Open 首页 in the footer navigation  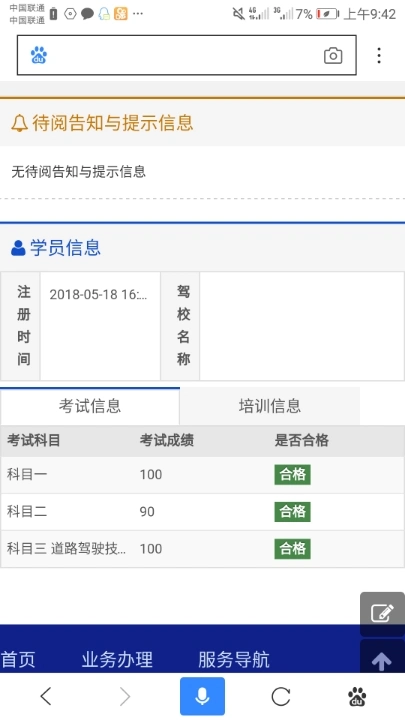click(18, 659)
